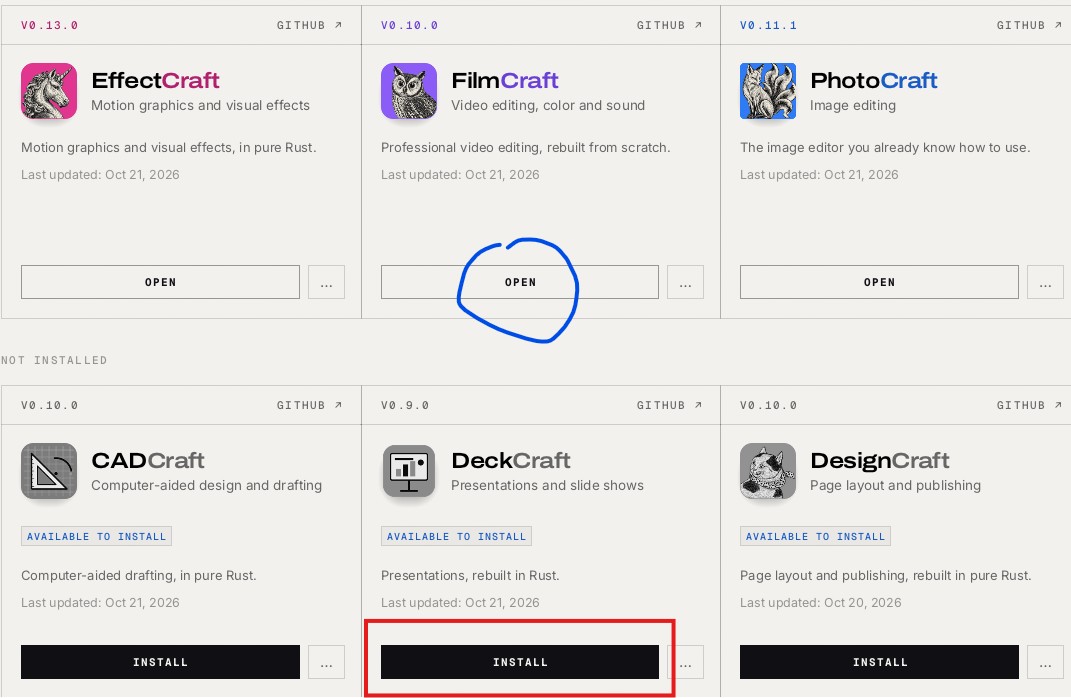Click the DeckCraft presentation screen icon
The width and height of the screenshot is (1071, 698).
[x=408, y=471]
